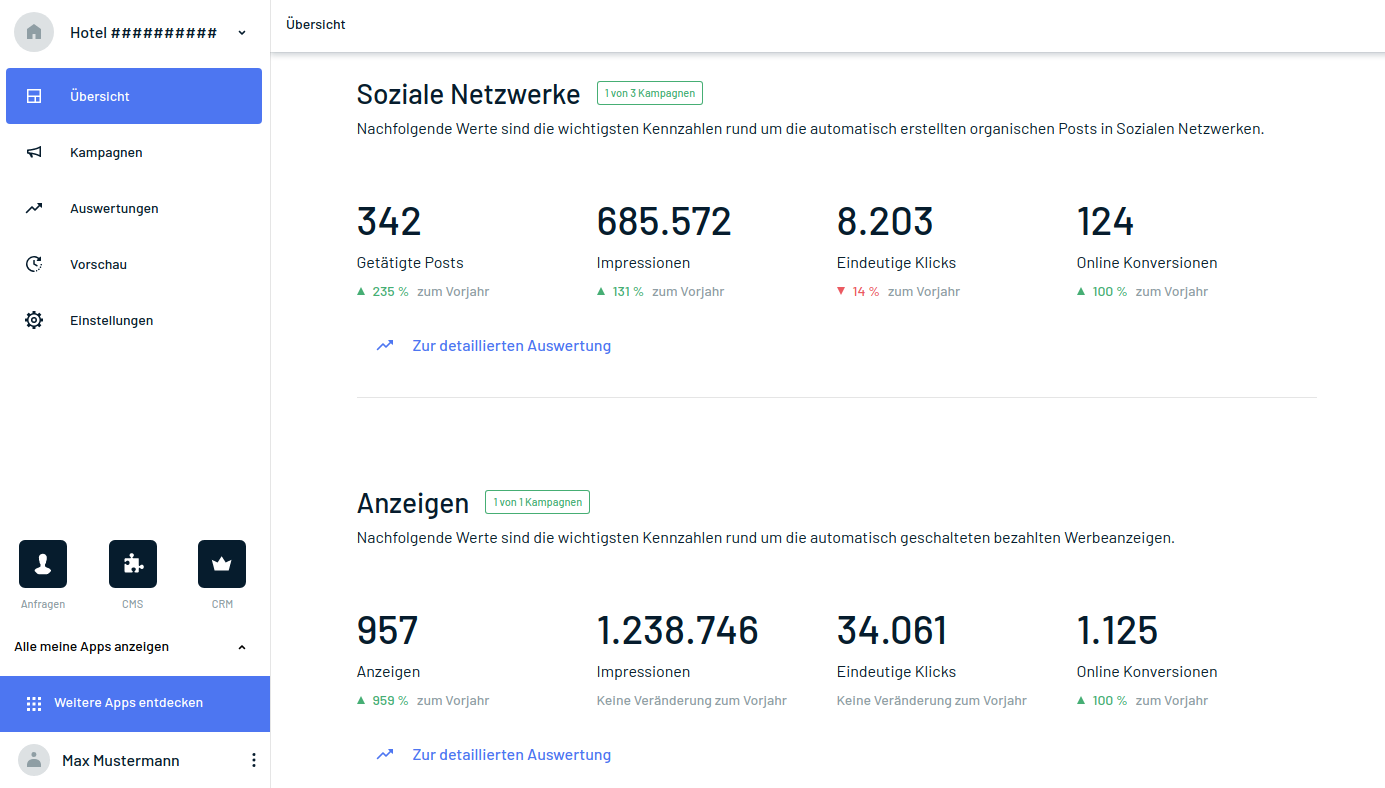Click the Auswertungen trend-line icon

[34, 209]
